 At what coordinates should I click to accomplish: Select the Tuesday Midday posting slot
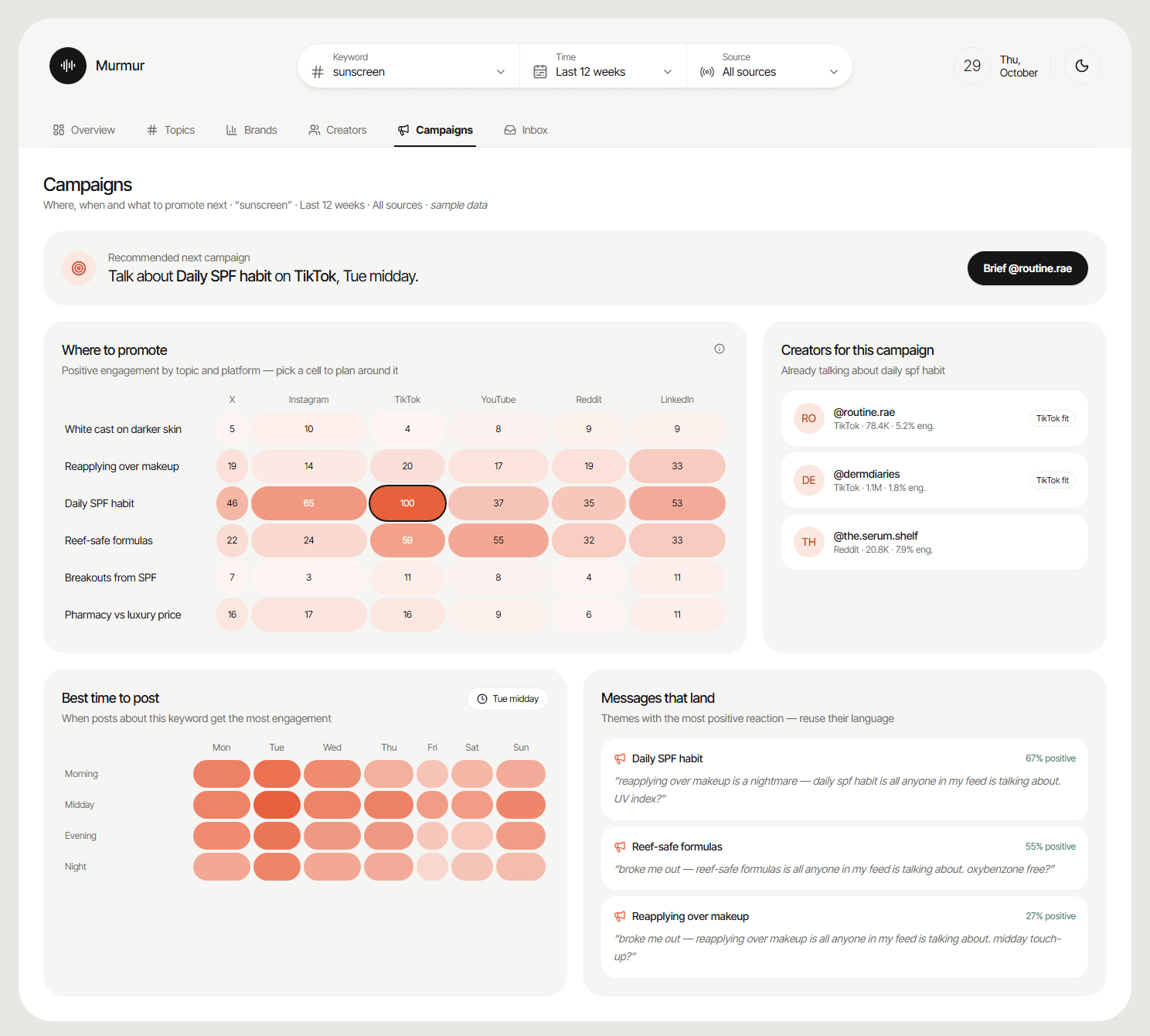click(x=277, y=805)
